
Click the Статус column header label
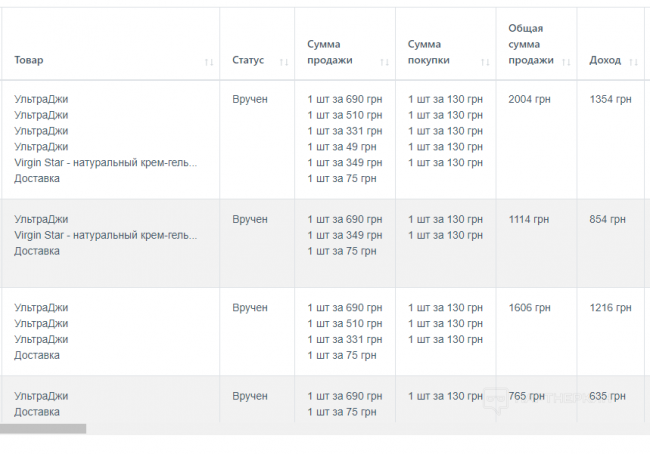point(248,60)
